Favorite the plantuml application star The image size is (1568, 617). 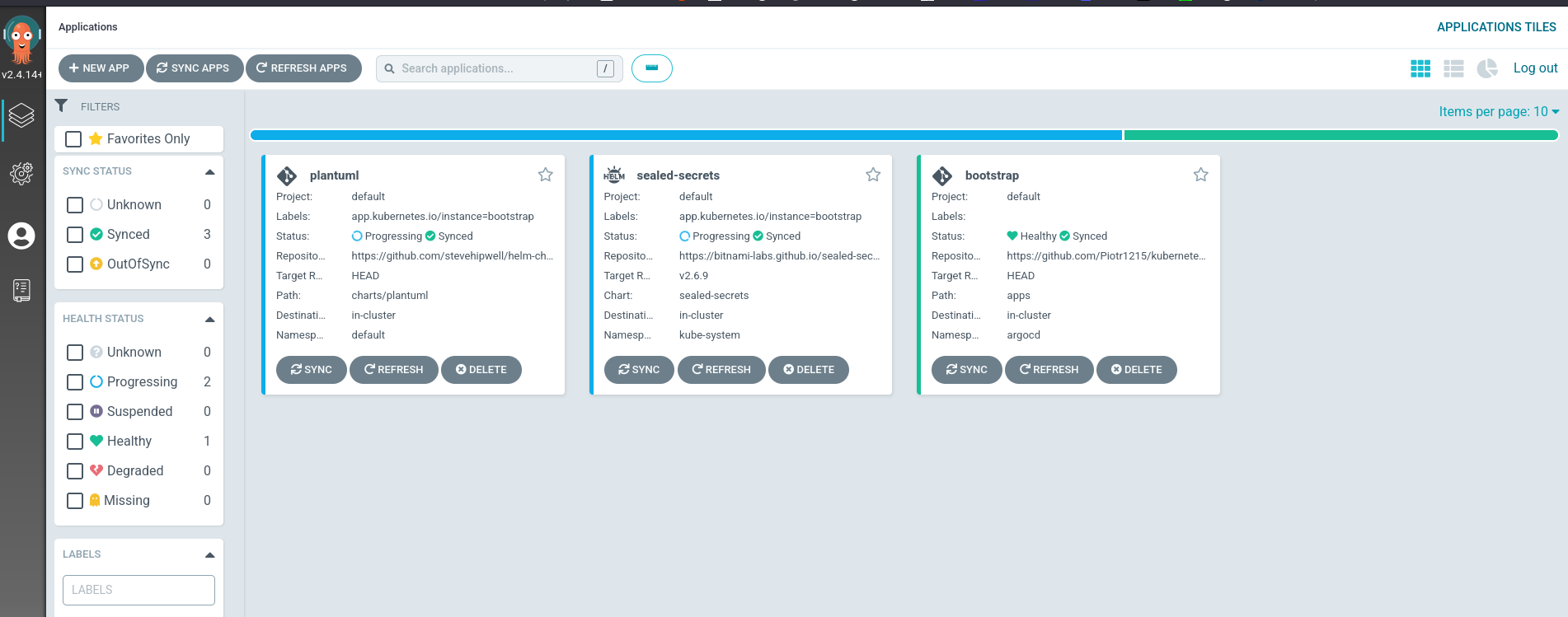pyautogui.click(x=545, y=175)
